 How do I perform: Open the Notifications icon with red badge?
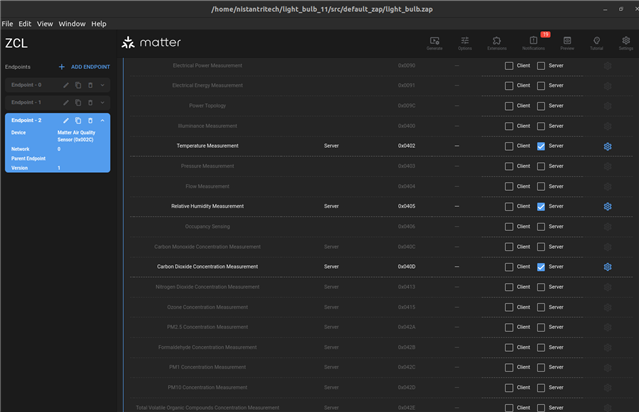(x=533, y=43)
